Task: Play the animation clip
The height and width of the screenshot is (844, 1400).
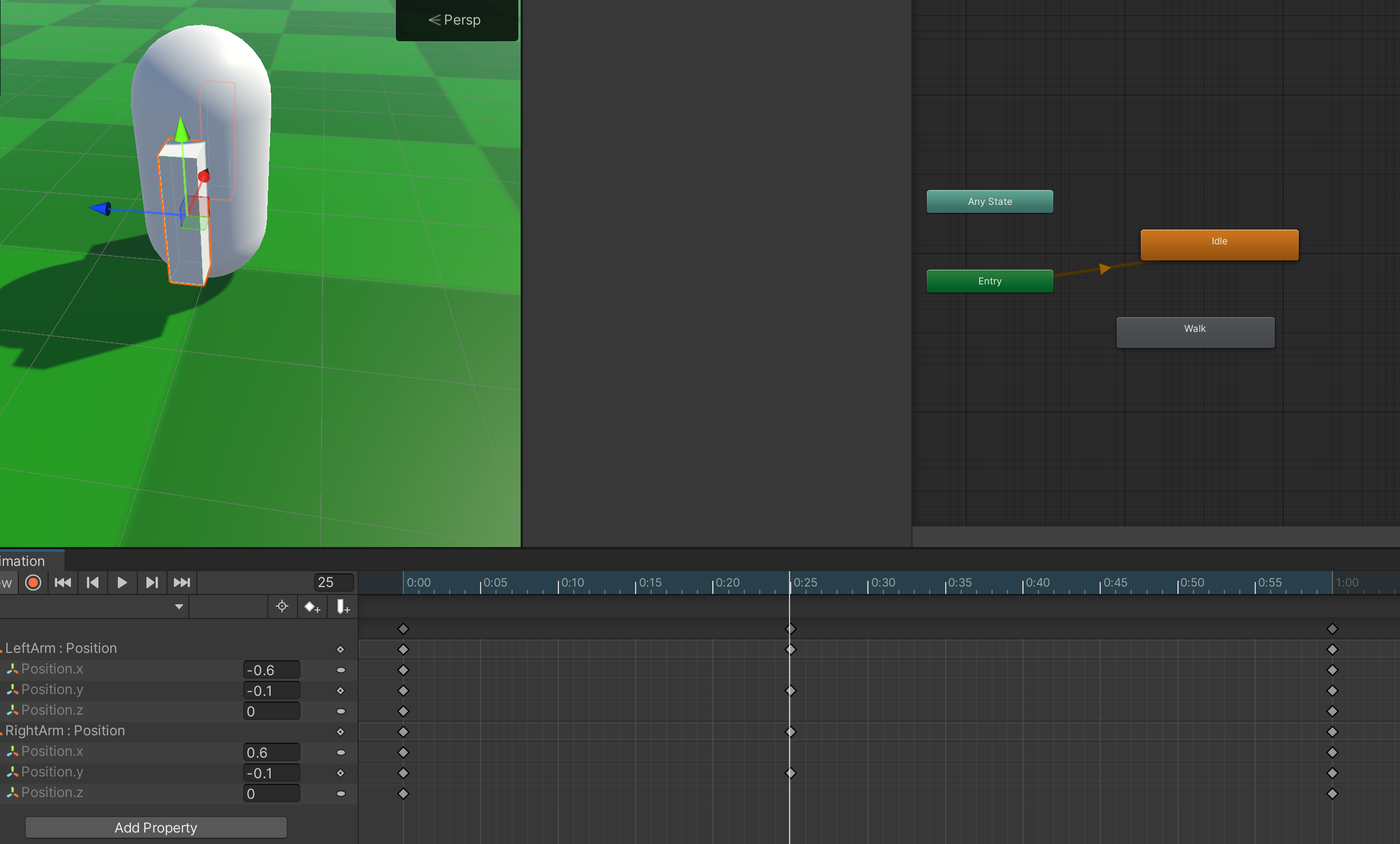Action: [x=122, y=583]
